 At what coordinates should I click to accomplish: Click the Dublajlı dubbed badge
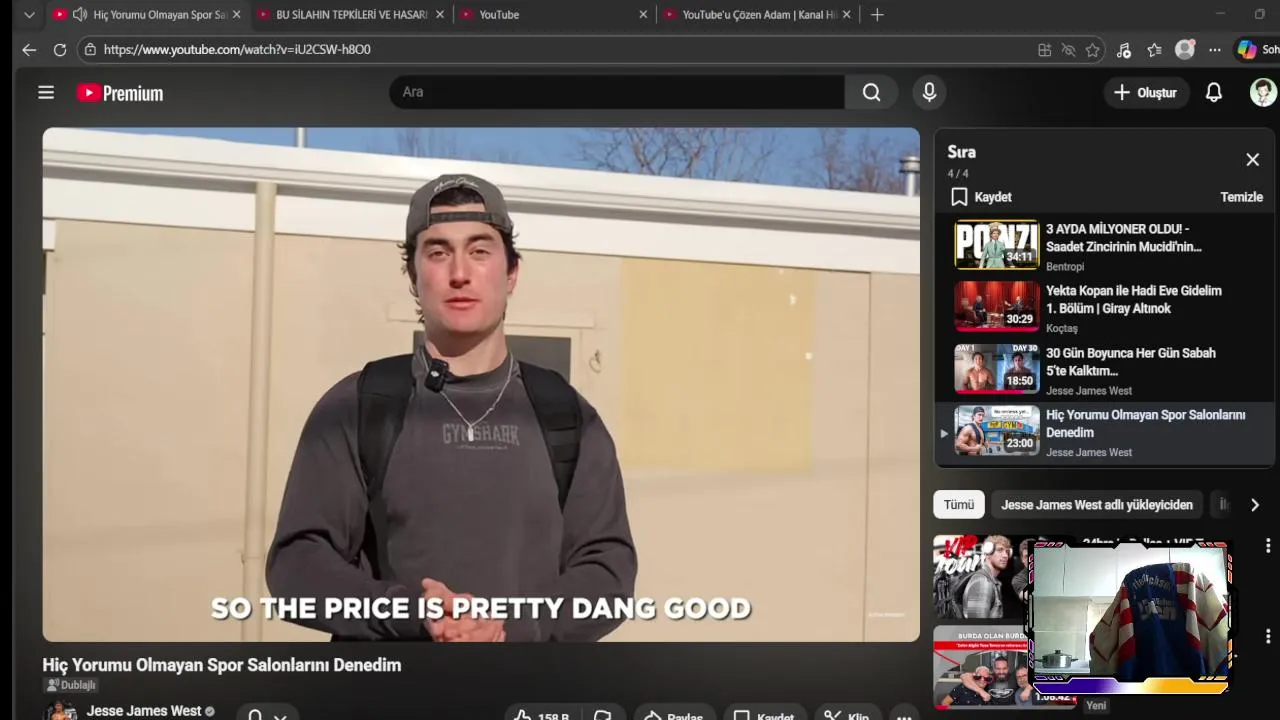point(70,685)
